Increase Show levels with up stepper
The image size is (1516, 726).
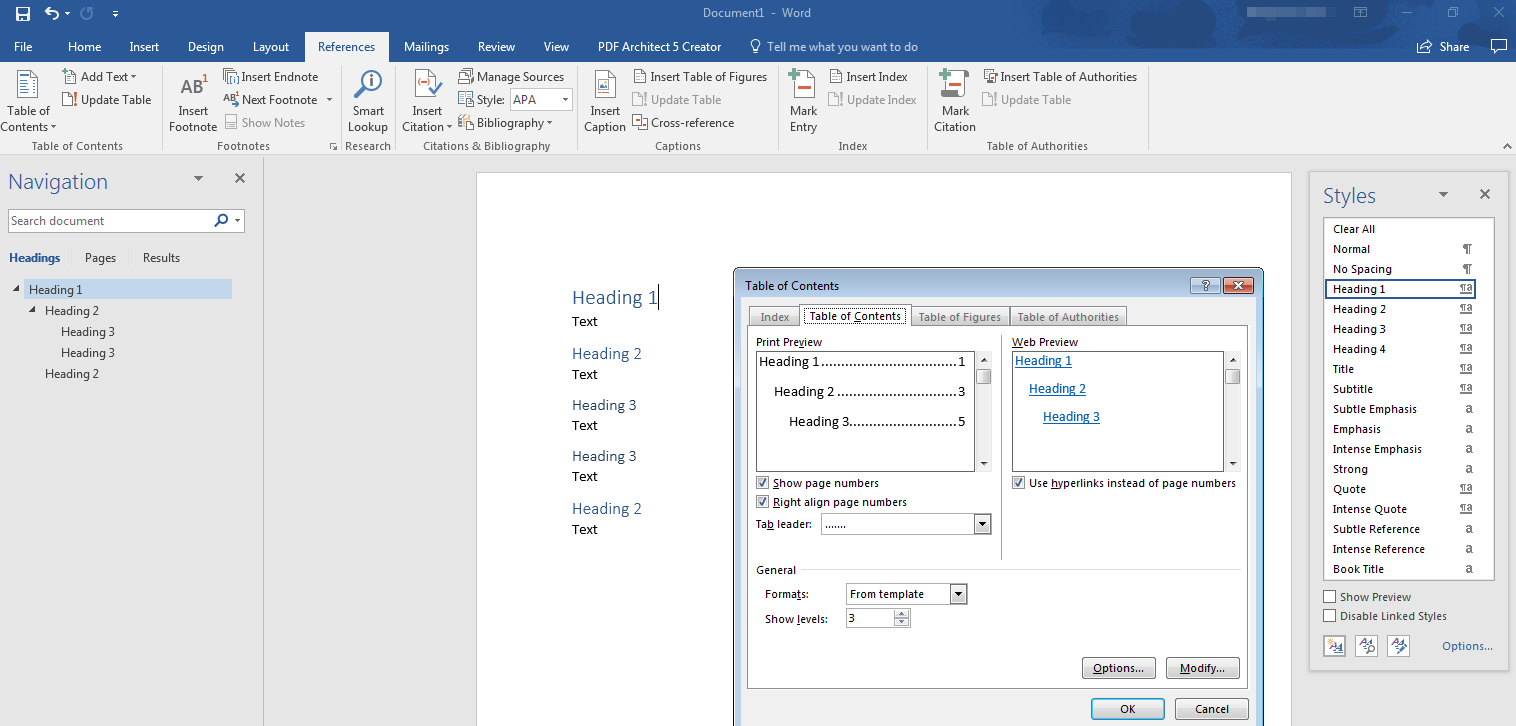902,614
